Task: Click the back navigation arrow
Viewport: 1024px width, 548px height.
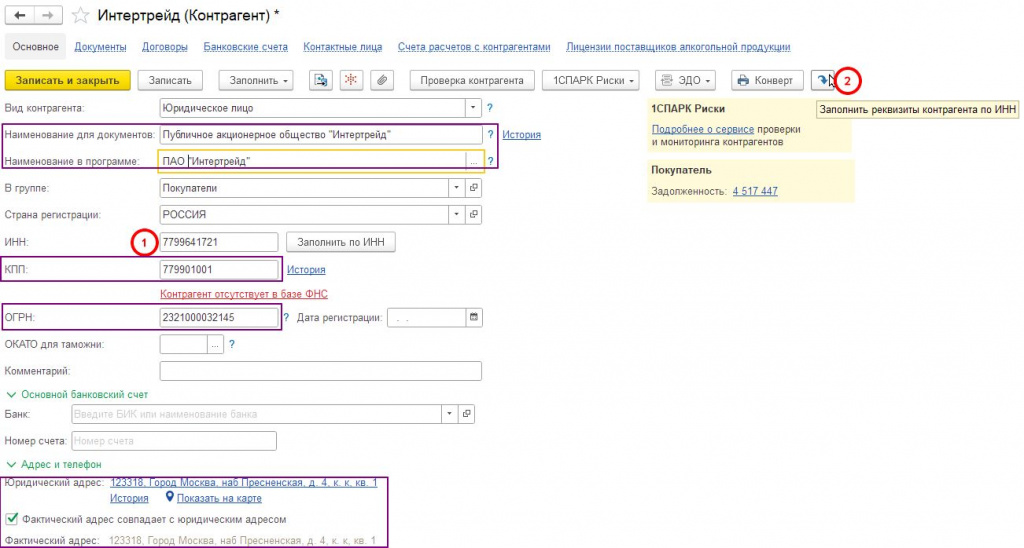Action: (x=19, y=16)
